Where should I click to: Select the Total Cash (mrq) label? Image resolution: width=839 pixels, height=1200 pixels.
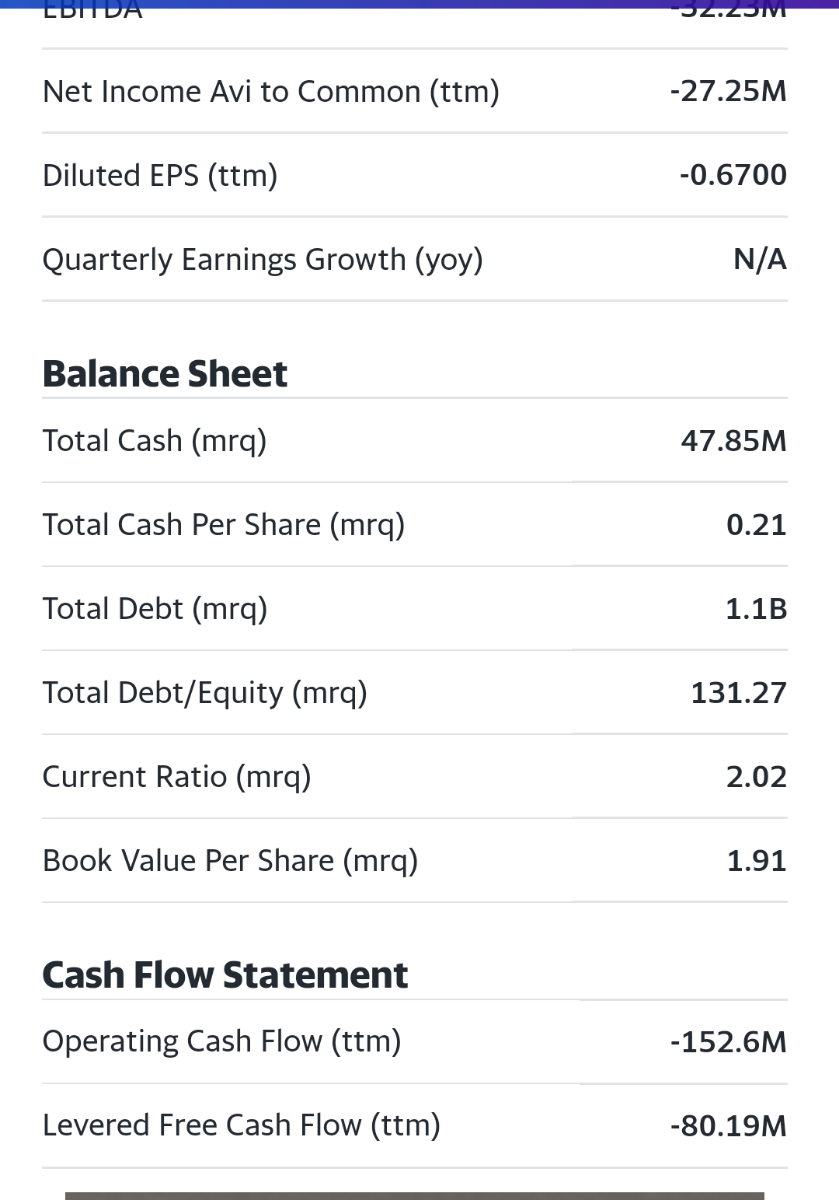(x=155, y=441)
